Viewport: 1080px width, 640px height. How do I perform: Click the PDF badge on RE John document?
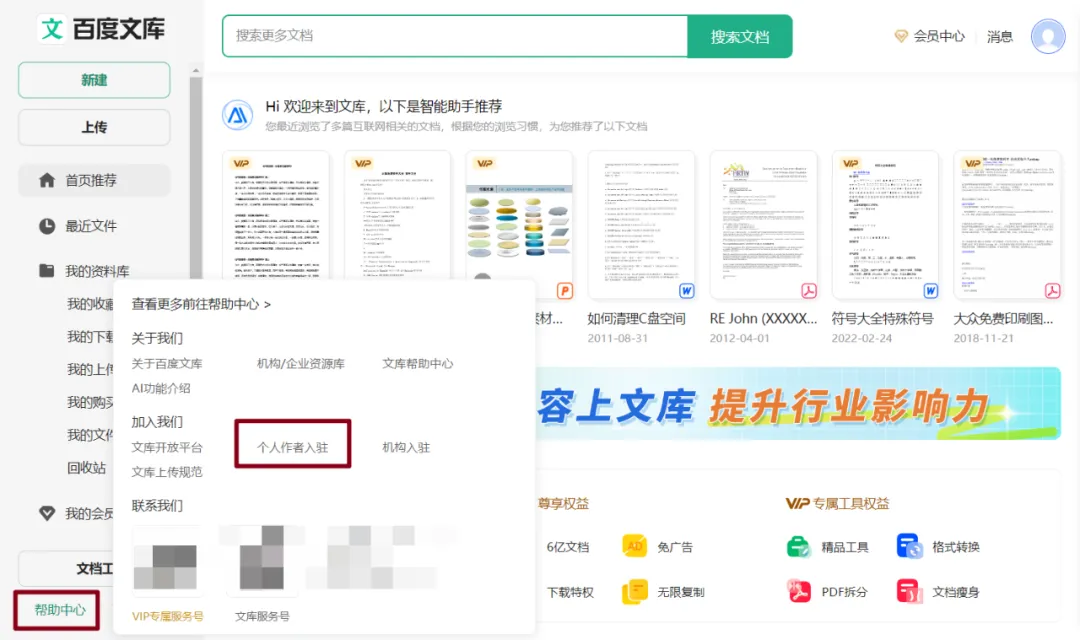click(x=809, y=291)
